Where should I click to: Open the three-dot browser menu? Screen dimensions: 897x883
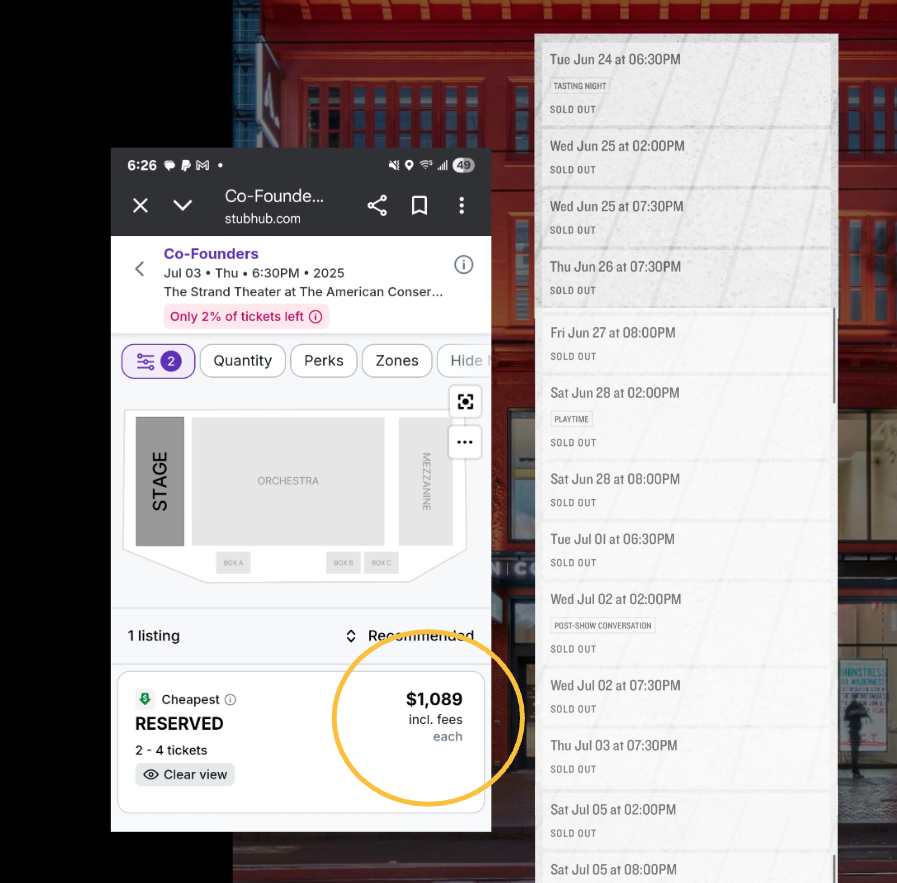click(x=461, y=205)
